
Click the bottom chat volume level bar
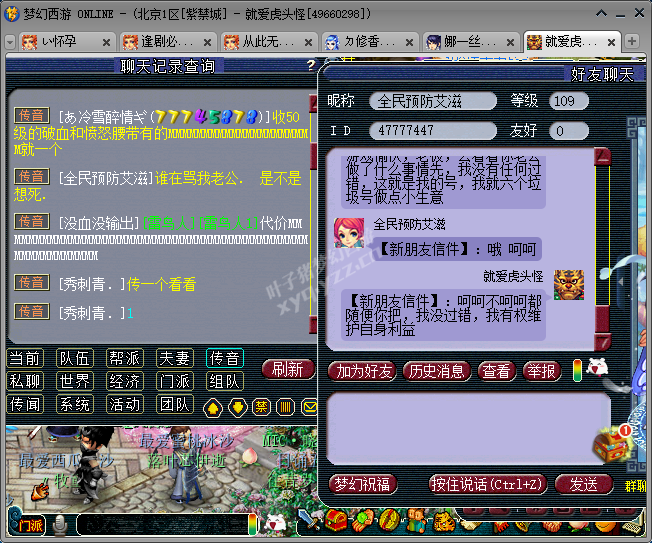[252, 524]
